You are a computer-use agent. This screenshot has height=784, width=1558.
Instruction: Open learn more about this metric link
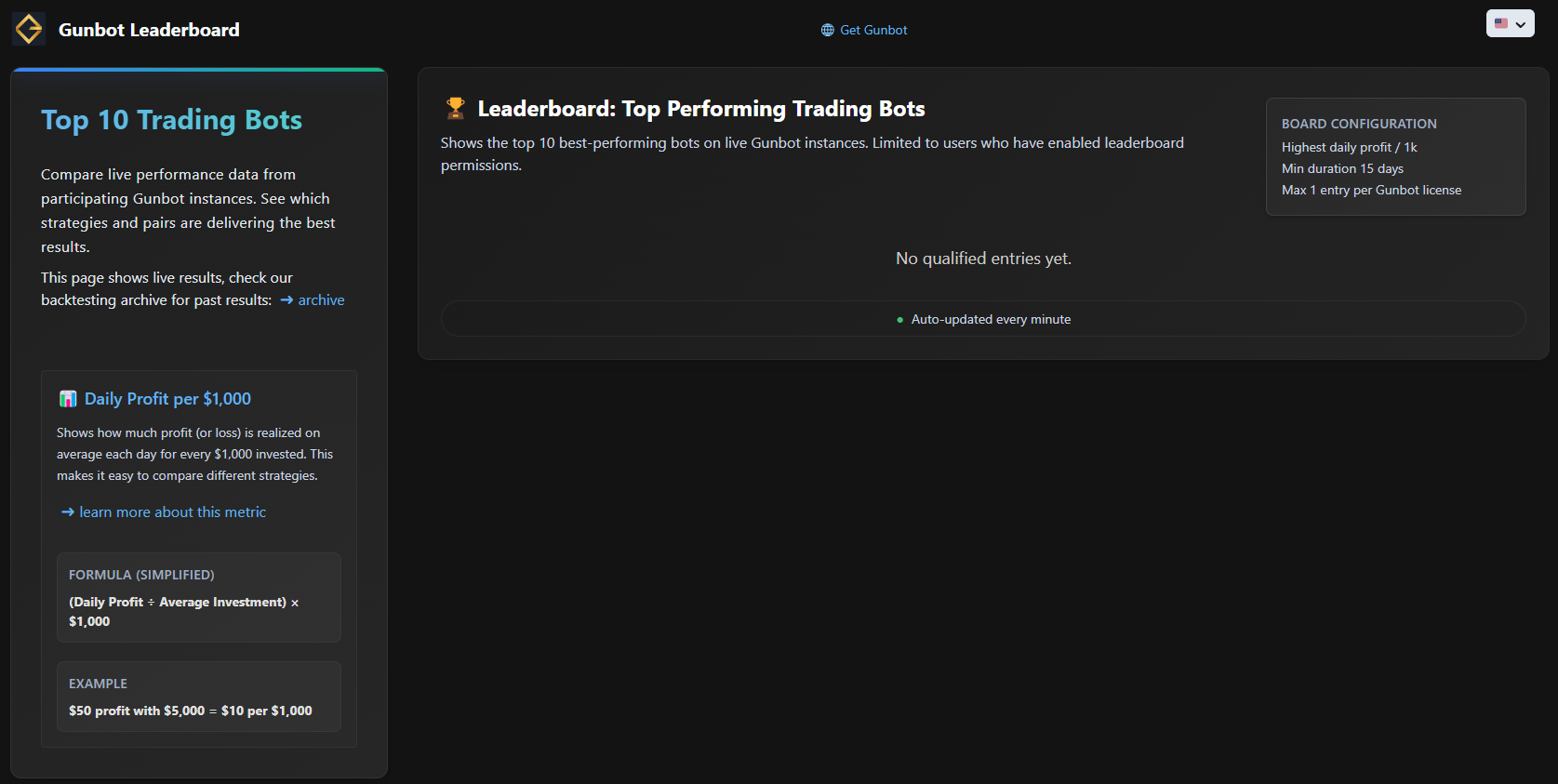click(x=164, y=512)
